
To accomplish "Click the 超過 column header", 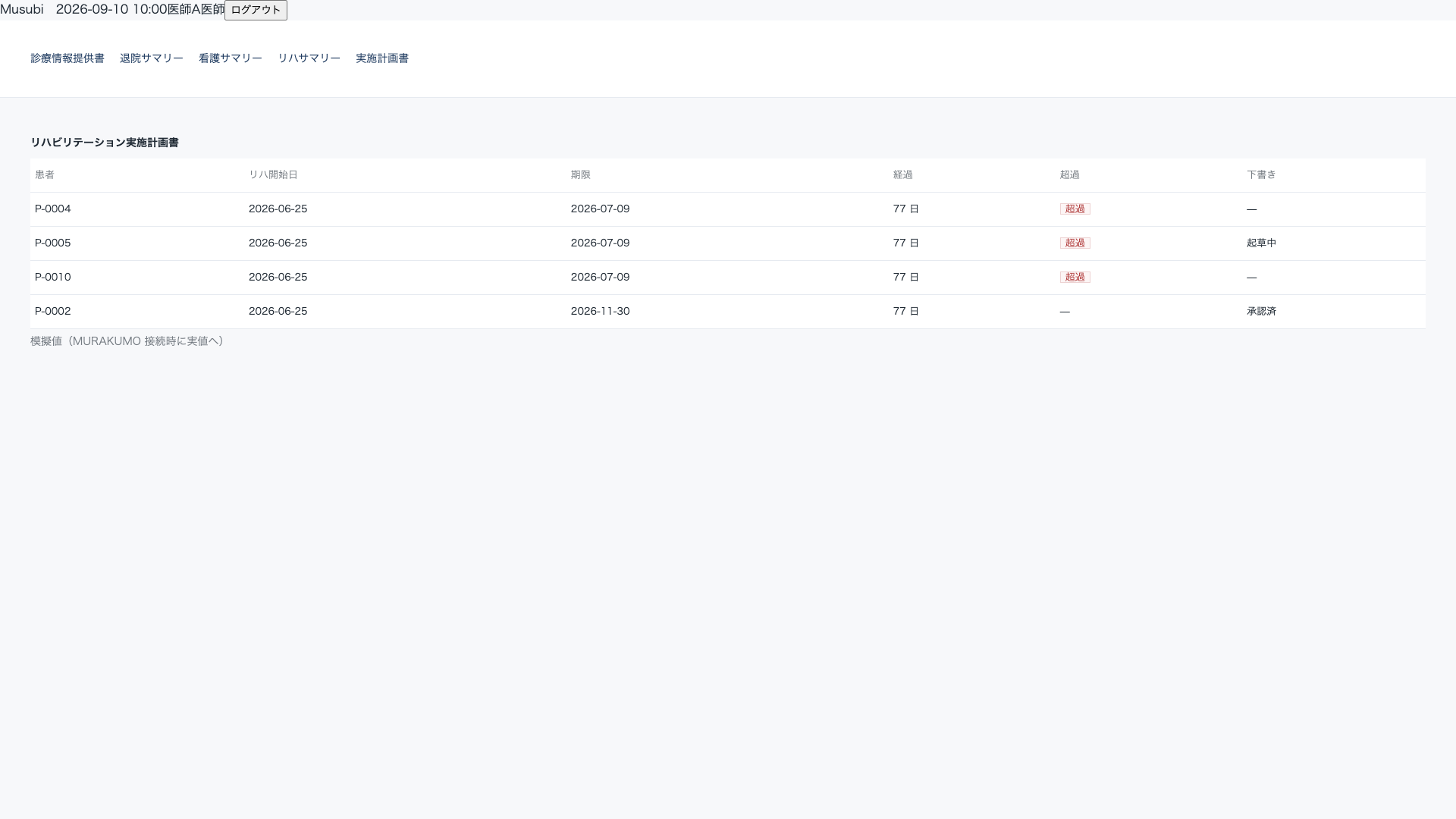I will point(1070,175).
